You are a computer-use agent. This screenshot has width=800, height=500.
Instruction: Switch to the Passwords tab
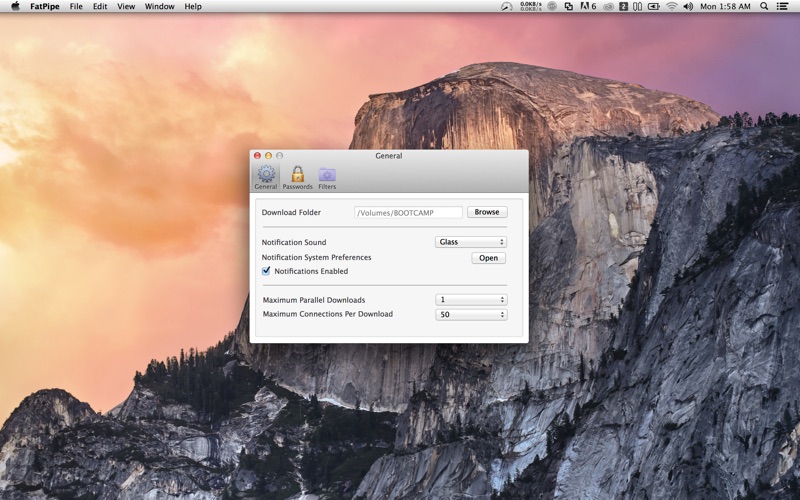tap(297, 177)
